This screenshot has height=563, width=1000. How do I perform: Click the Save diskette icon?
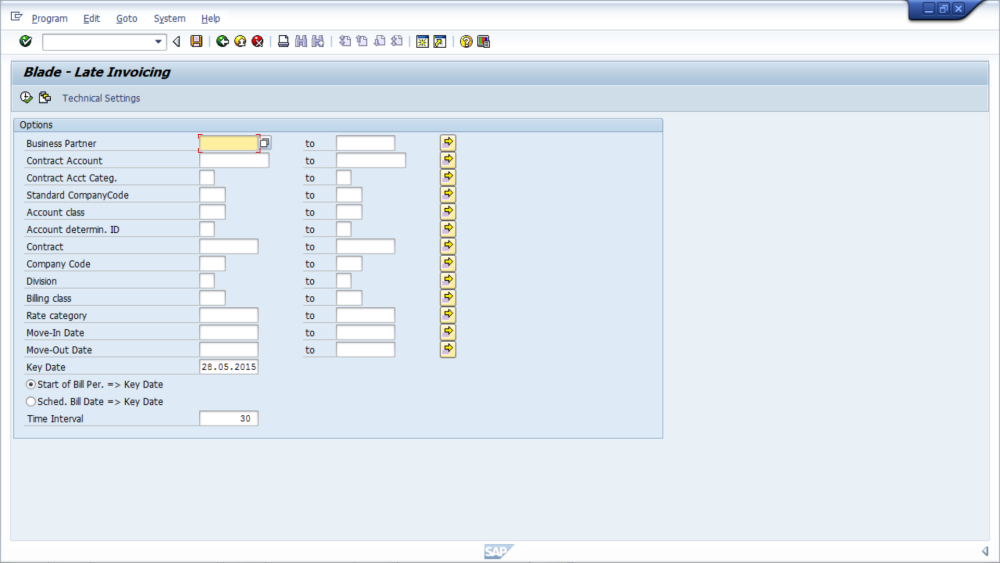(x=196, y=41)
